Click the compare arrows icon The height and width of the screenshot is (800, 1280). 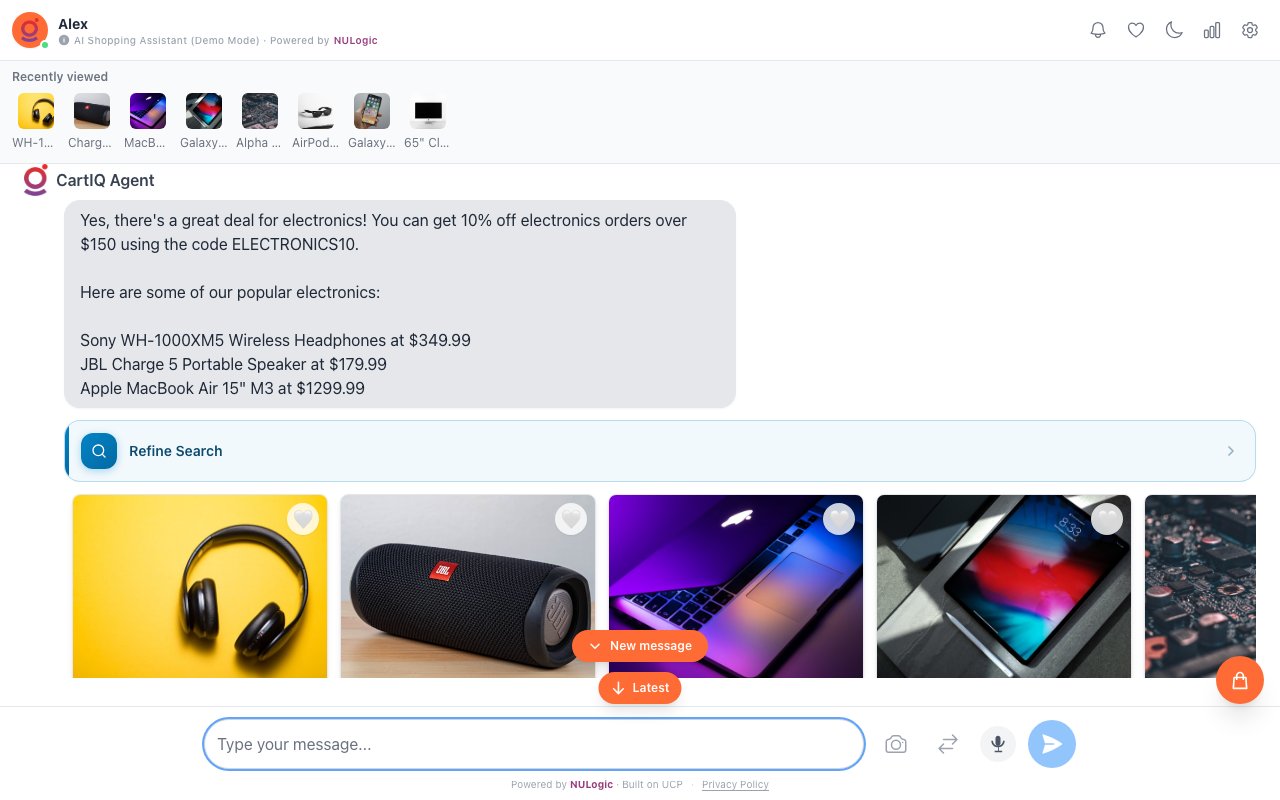point(948,744)
